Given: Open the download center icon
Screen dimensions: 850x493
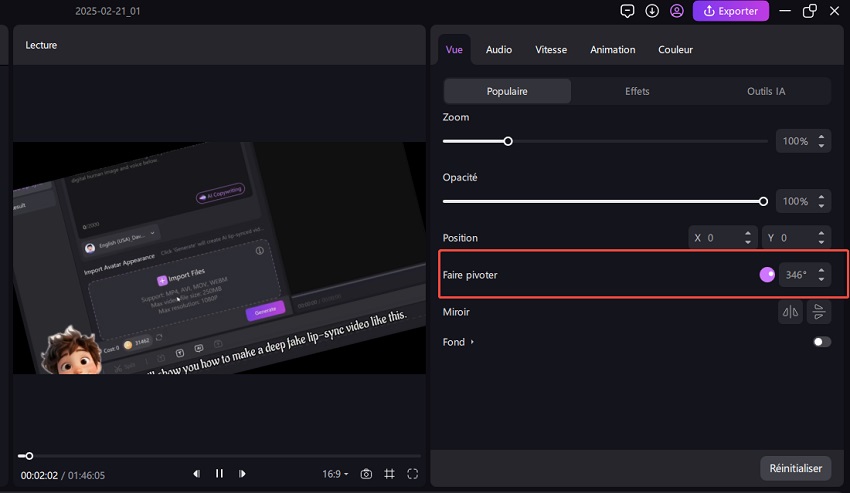Looking at the screenshot, I should pyautogui.click(x=652, y=11).
